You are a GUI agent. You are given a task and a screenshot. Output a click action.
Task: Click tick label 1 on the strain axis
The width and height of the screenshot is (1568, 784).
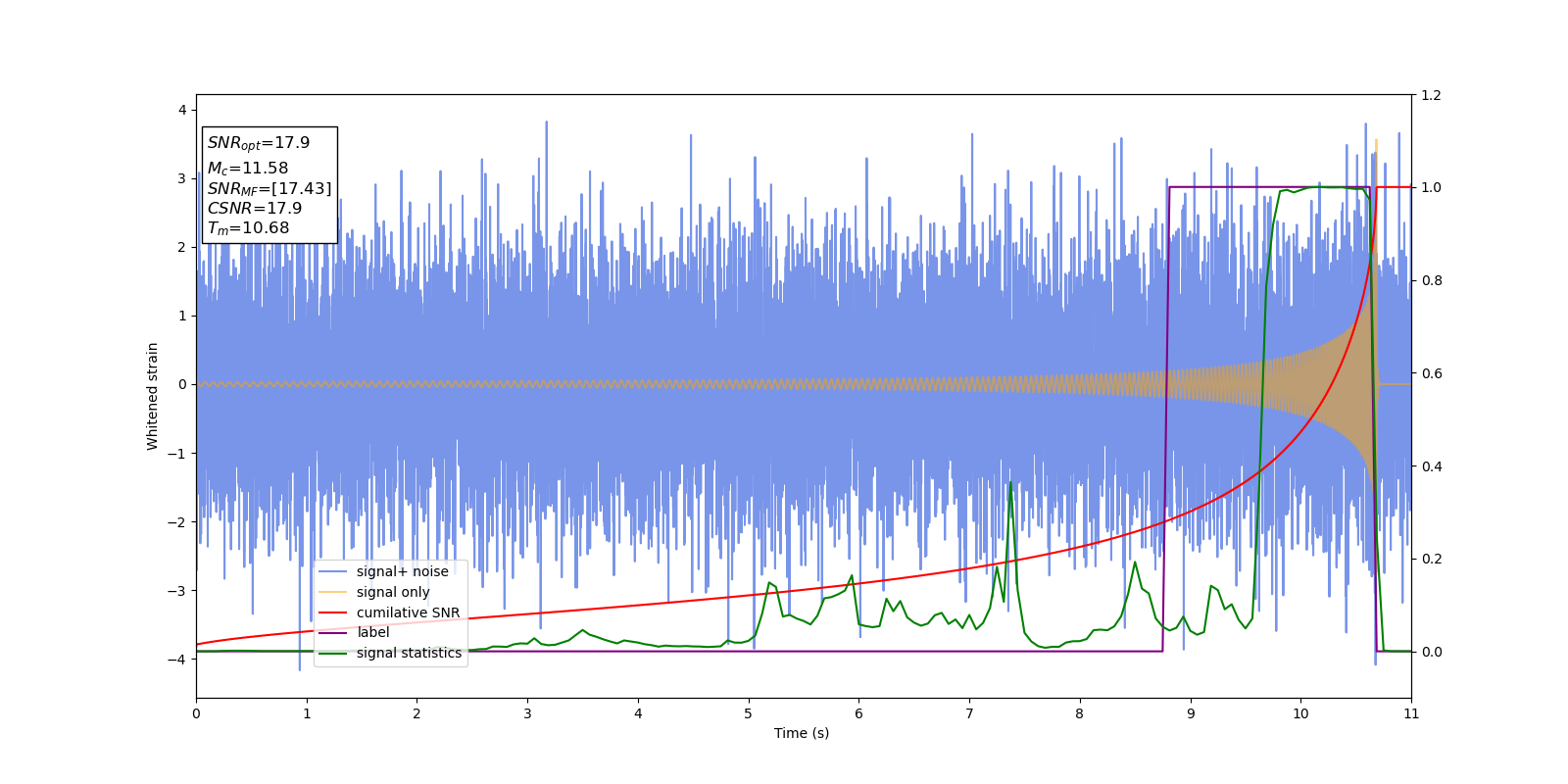182,316
